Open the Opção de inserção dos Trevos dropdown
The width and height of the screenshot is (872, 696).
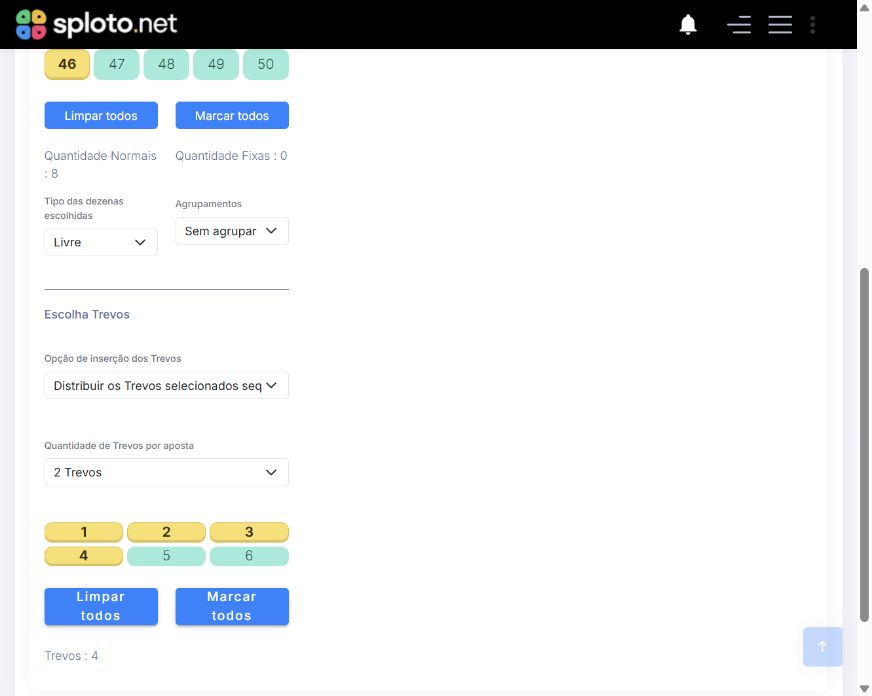pyautogui.click(x=166, y=385)
